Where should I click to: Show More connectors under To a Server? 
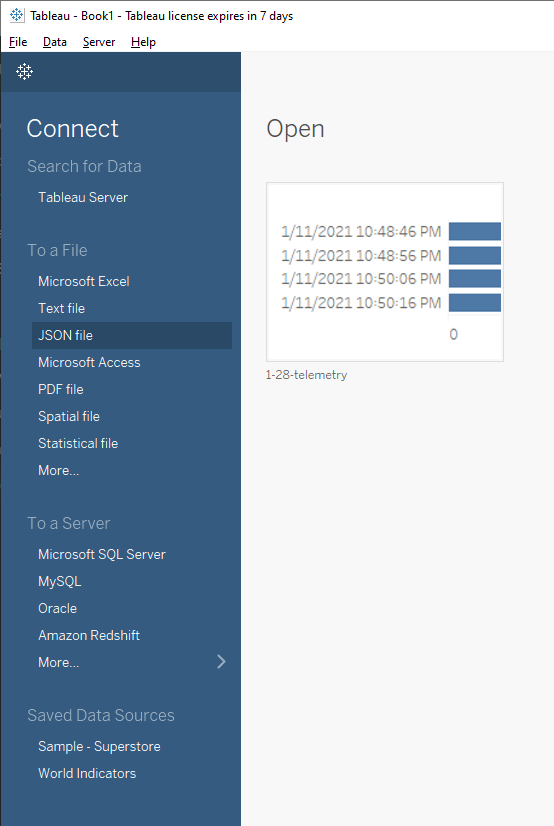point(58,662)
